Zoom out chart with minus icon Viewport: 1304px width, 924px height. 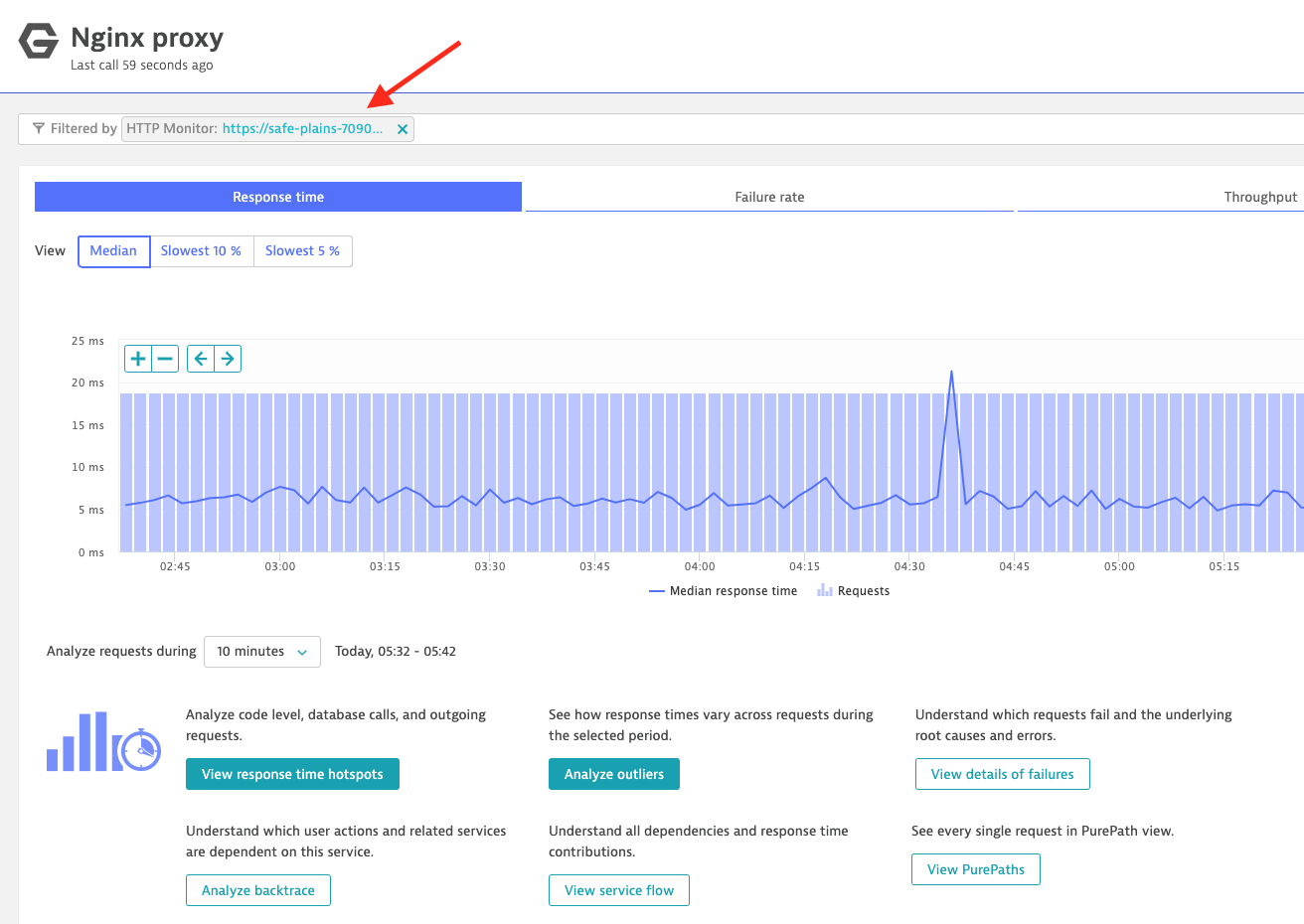(165, 359)
